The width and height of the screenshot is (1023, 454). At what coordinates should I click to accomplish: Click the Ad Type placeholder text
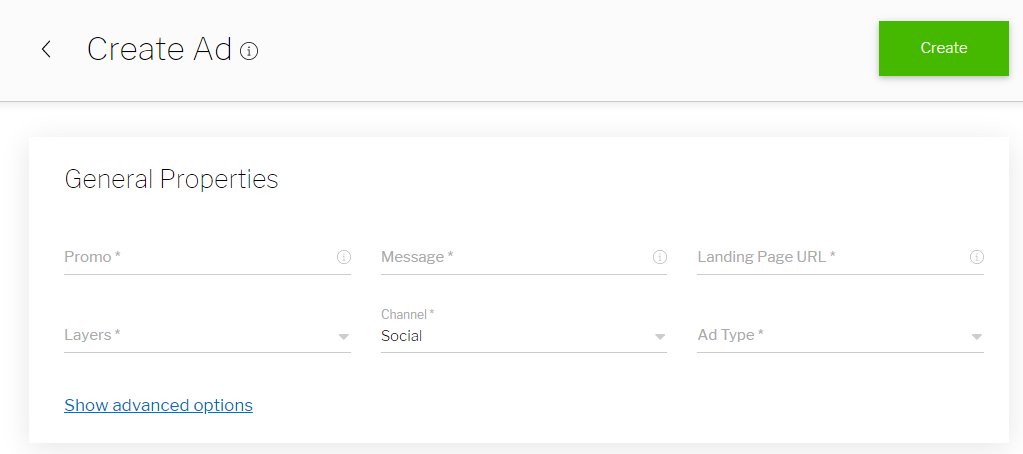tap(730, 335)
